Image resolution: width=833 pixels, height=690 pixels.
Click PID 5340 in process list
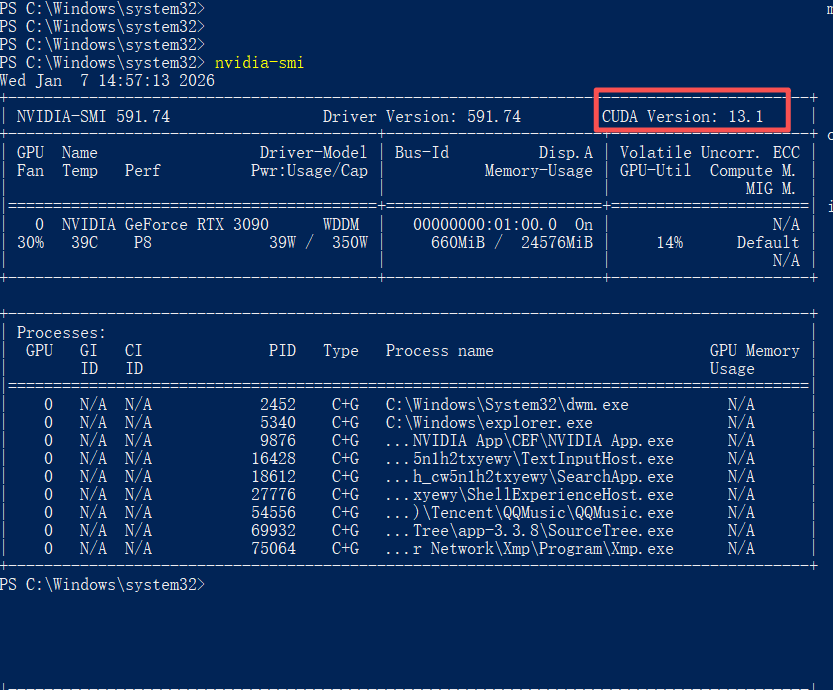[278, 423]
